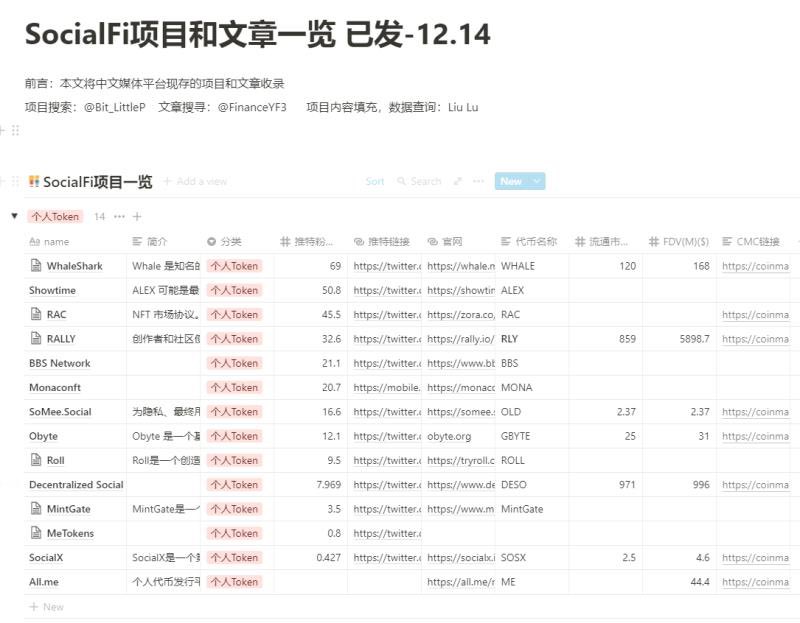The image size is (800, 623).
Task: Select FDV value 5898.7 cell
Action: pyautogui.click(x=679, y=339)
